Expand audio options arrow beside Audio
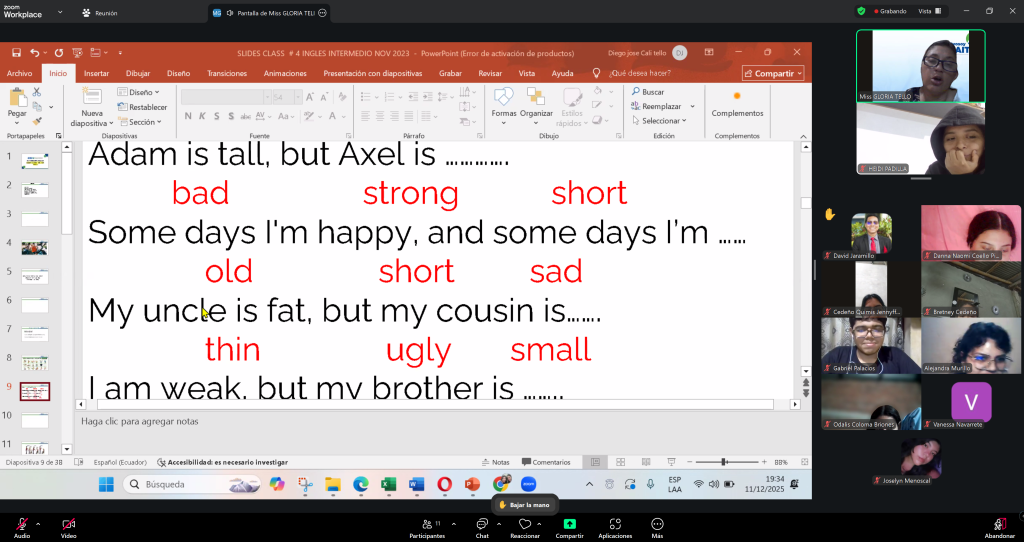 [38, 523]
